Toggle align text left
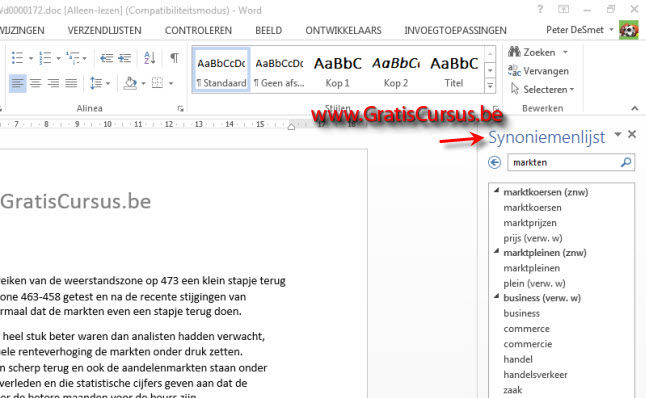The width and height of the screenshot is (646, 398). pyautogui.click(x=17, y=83)
